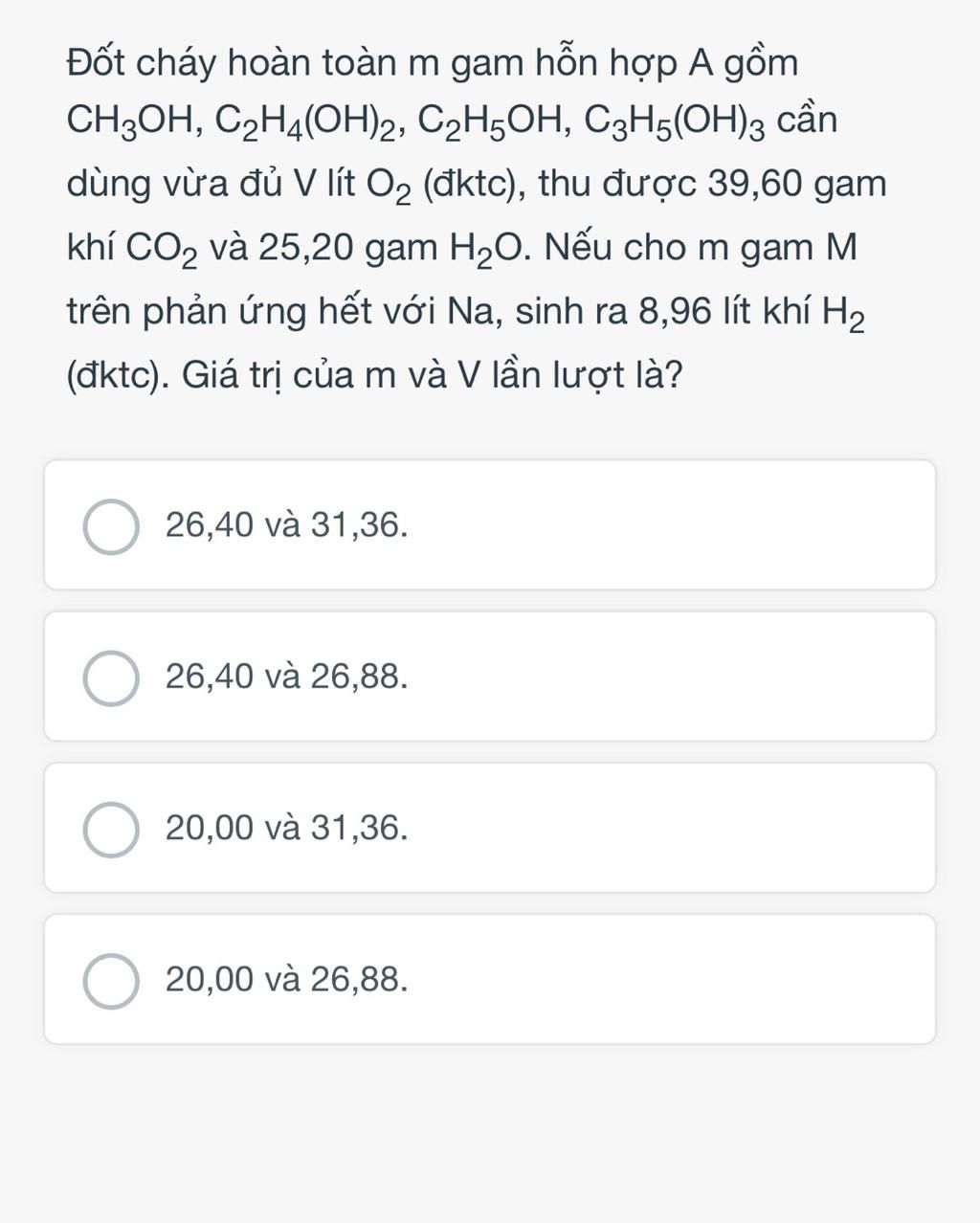Screen dimensions: 980x1223
Task: Tap empty area of last answer card
Action: [670, 979]
